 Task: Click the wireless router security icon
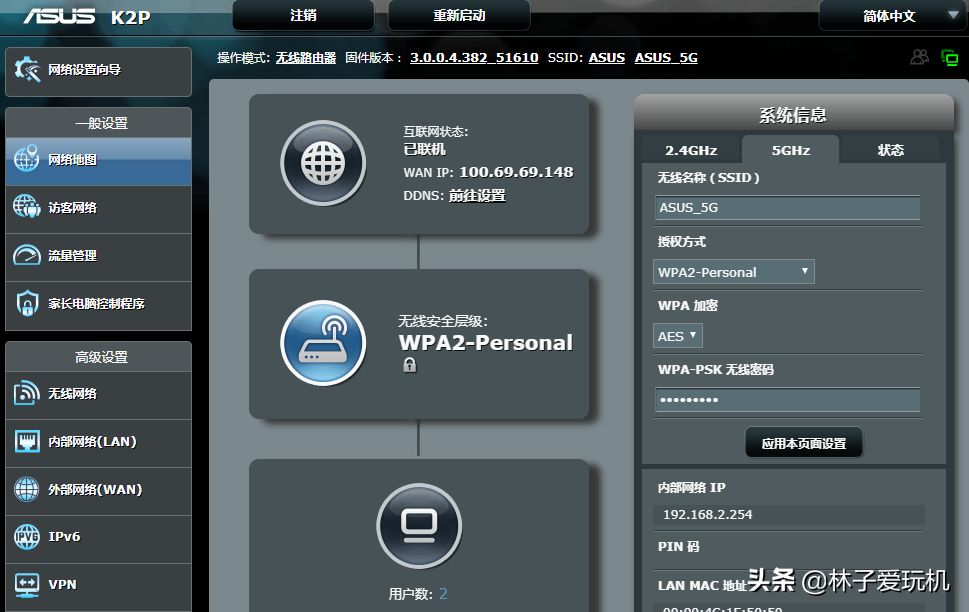(322, 343)
